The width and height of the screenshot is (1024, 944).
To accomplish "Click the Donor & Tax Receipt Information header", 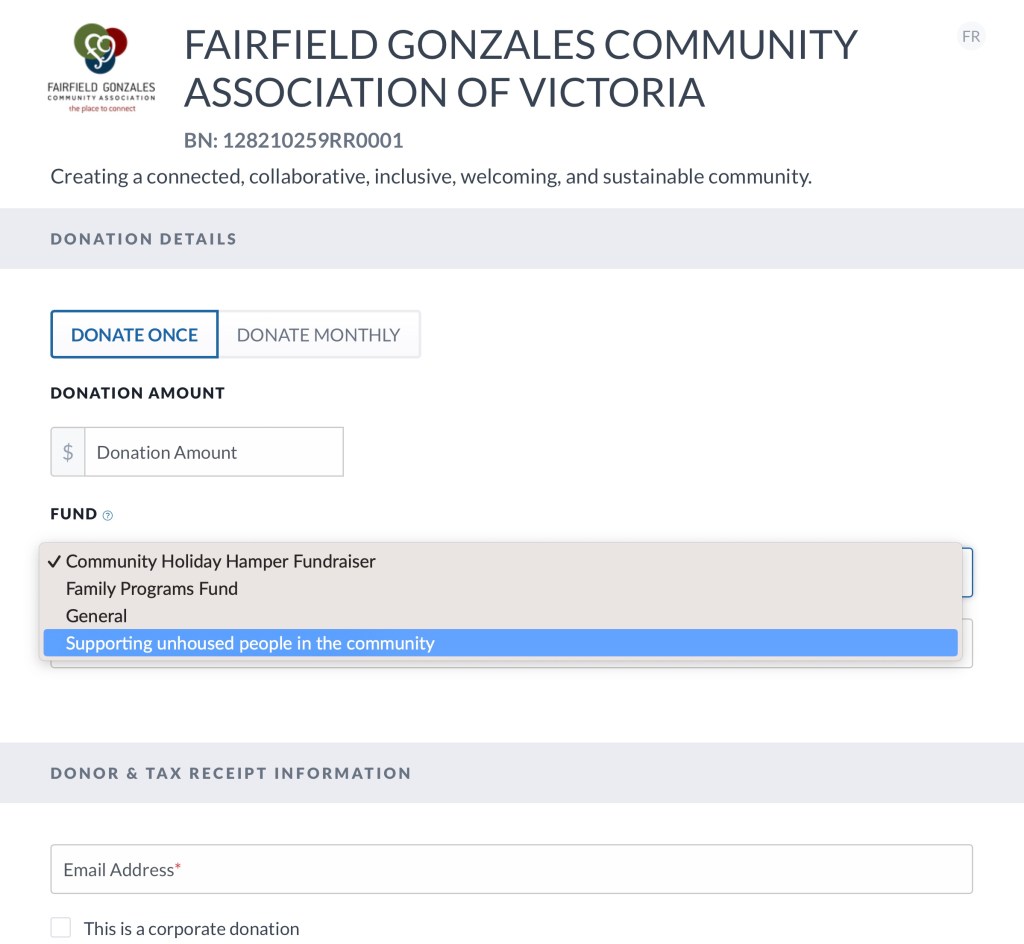I will [x=230, y=773].
